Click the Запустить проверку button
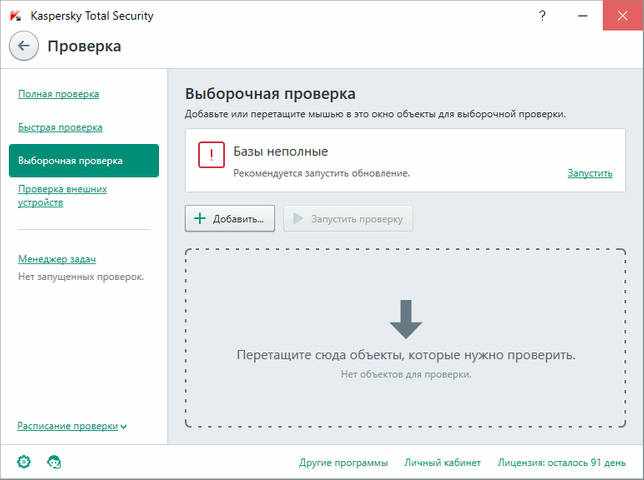The width and height of the screenshot is (644, 480). coord(348,219)
